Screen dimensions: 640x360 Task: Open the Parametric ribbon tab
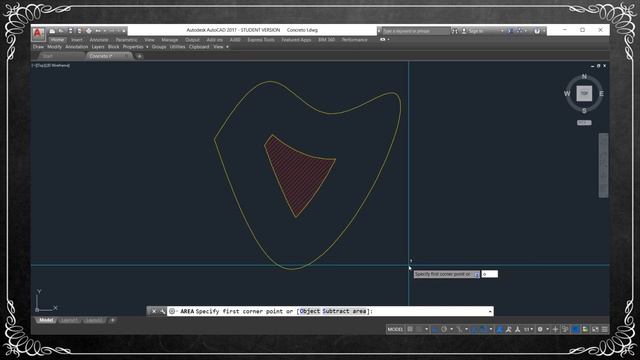point(127,40)
